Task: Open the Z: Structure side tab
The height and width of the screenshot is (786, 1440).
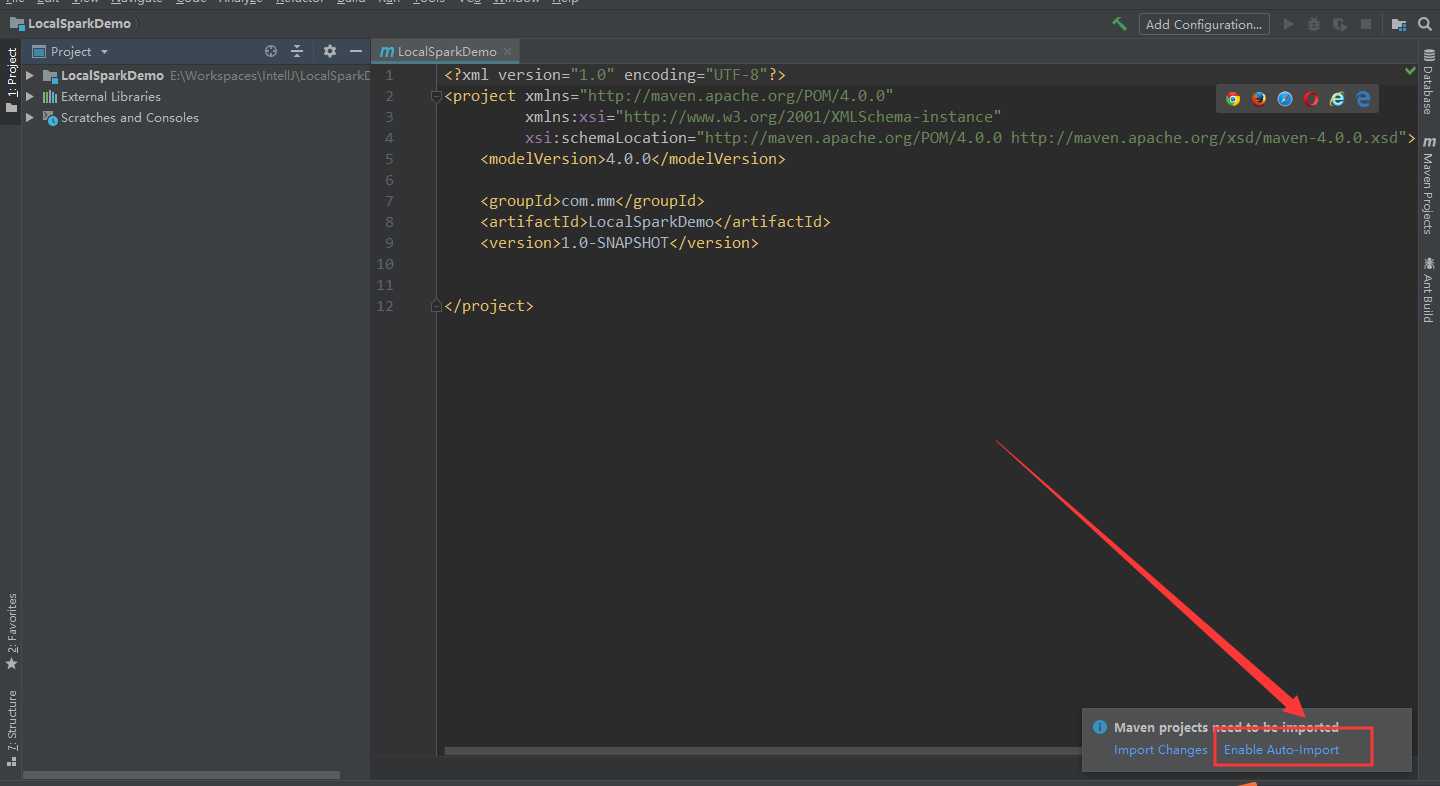Action: tap(11, 727)
